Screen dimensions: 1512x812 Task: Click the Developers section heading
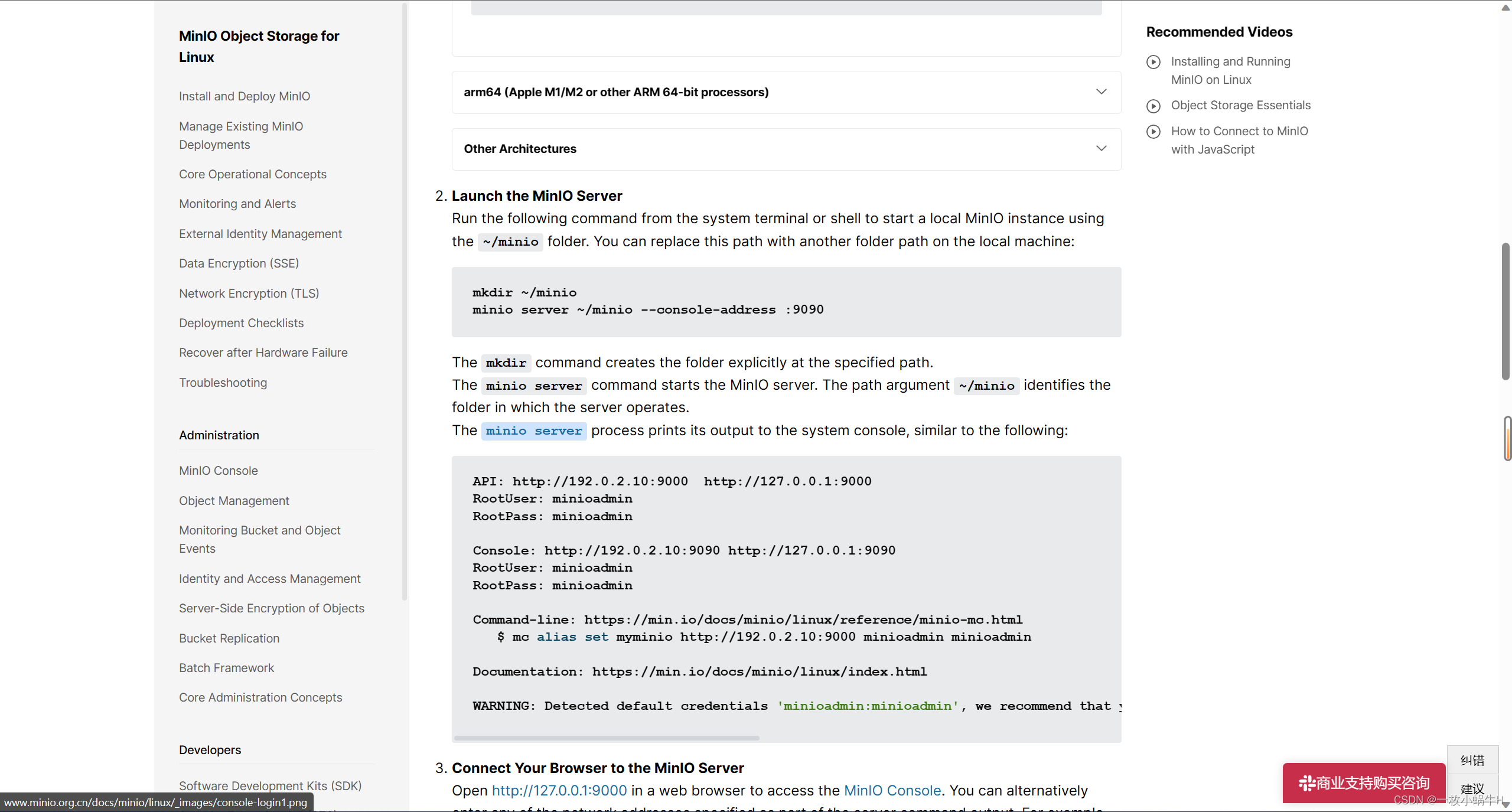pos(210,750)
